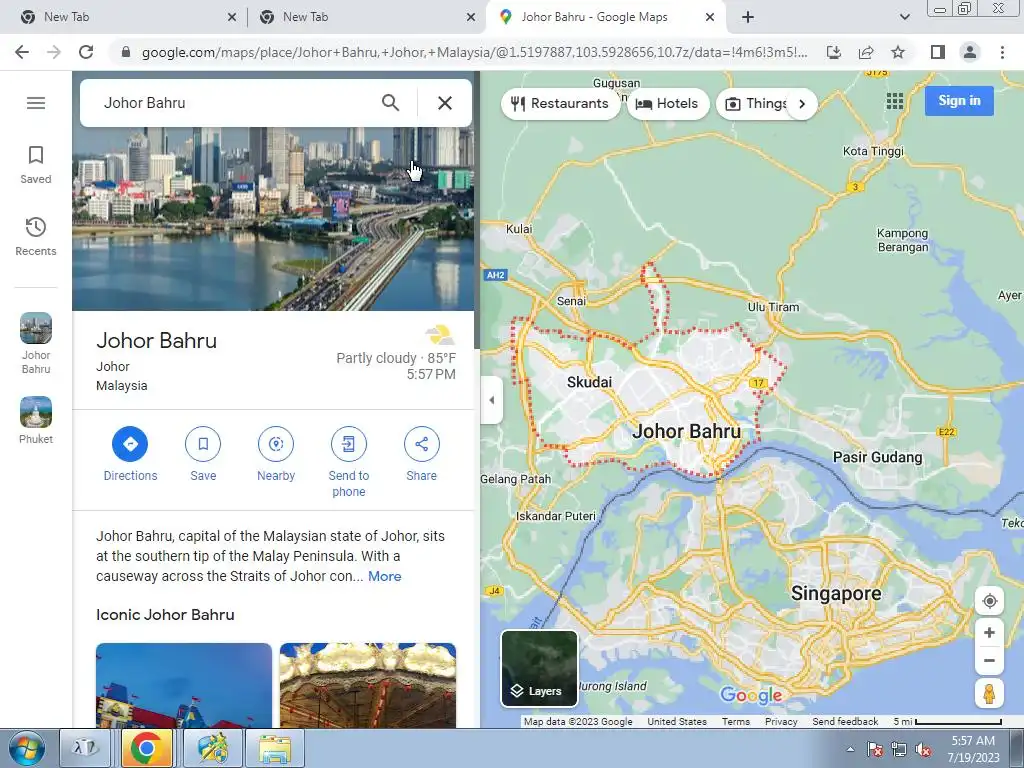Image resolution: width=1024 pixels, height=768 pixels.
Task: Switch to first New Tab
Action: click(x=125, y=17)
